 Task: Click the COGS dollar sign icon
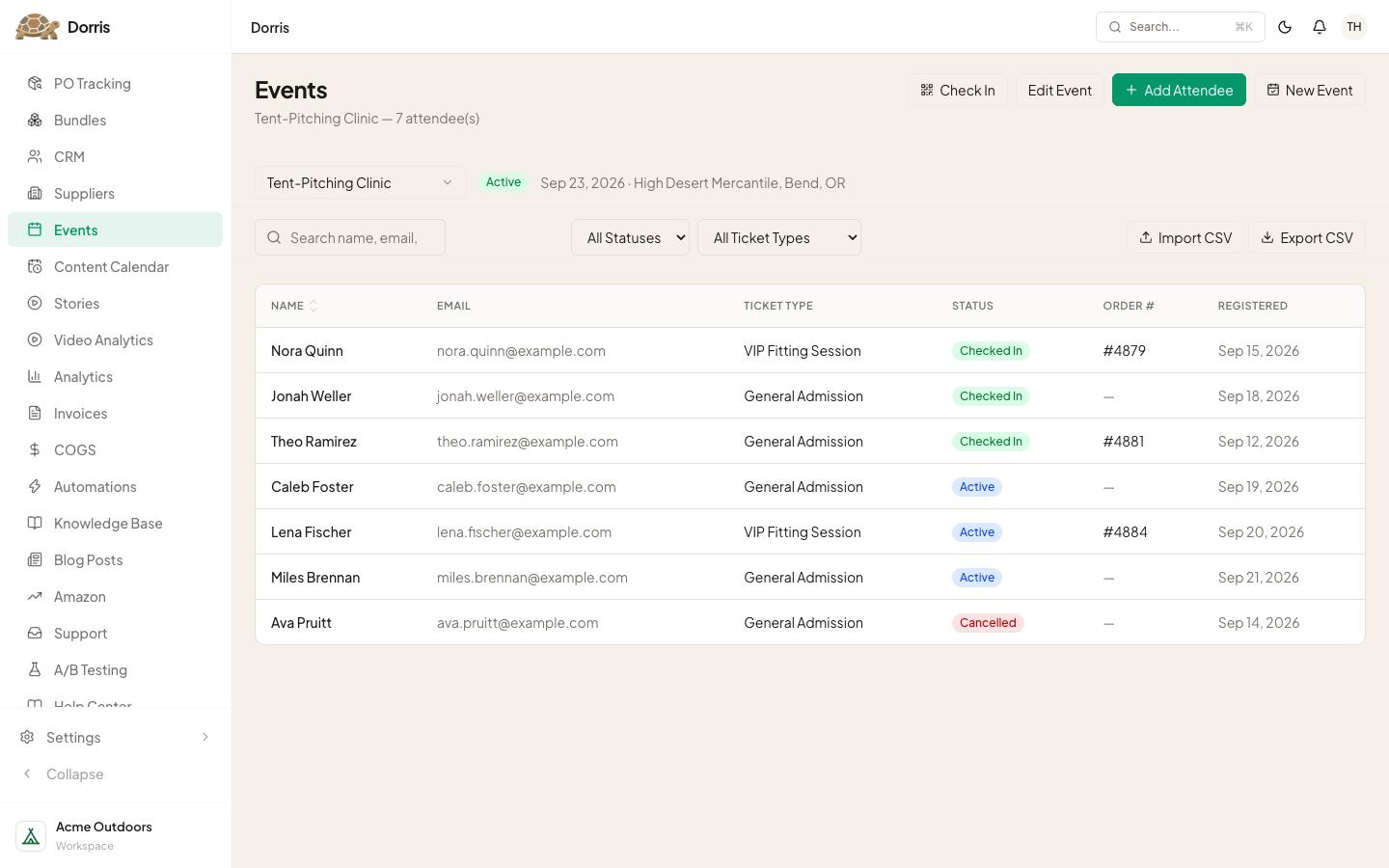click(35, 449)
